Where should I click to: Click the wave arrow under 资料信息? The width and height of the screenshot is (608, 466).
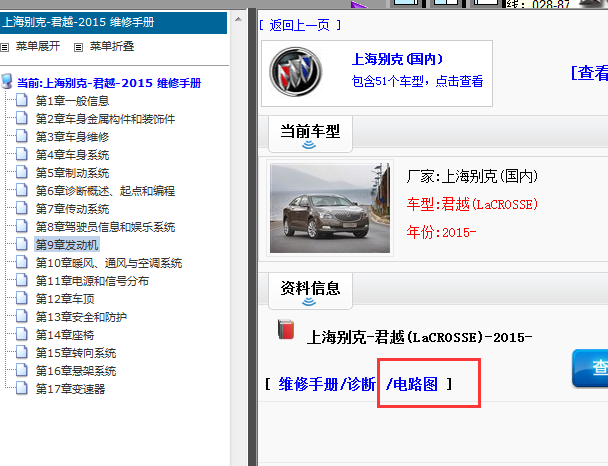309,302
